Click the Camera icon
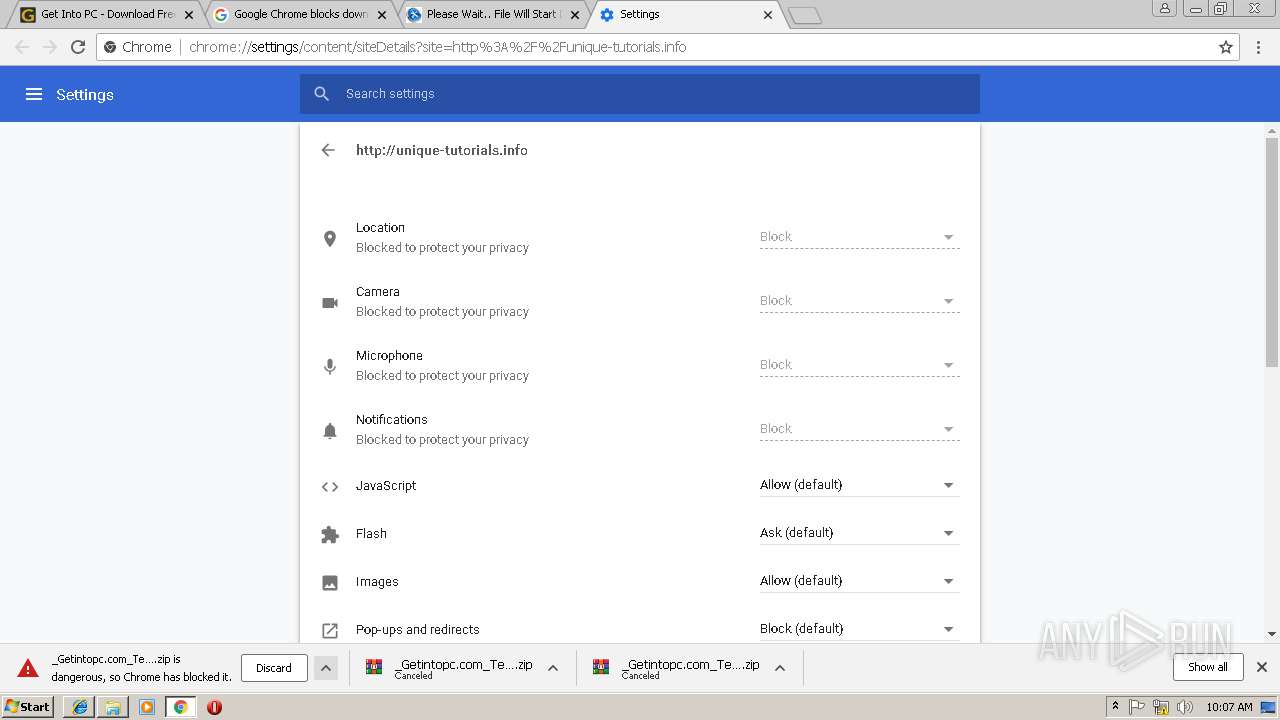This screenshot has height=720, width=1280. pyautogui.click(x=330, y=302)
